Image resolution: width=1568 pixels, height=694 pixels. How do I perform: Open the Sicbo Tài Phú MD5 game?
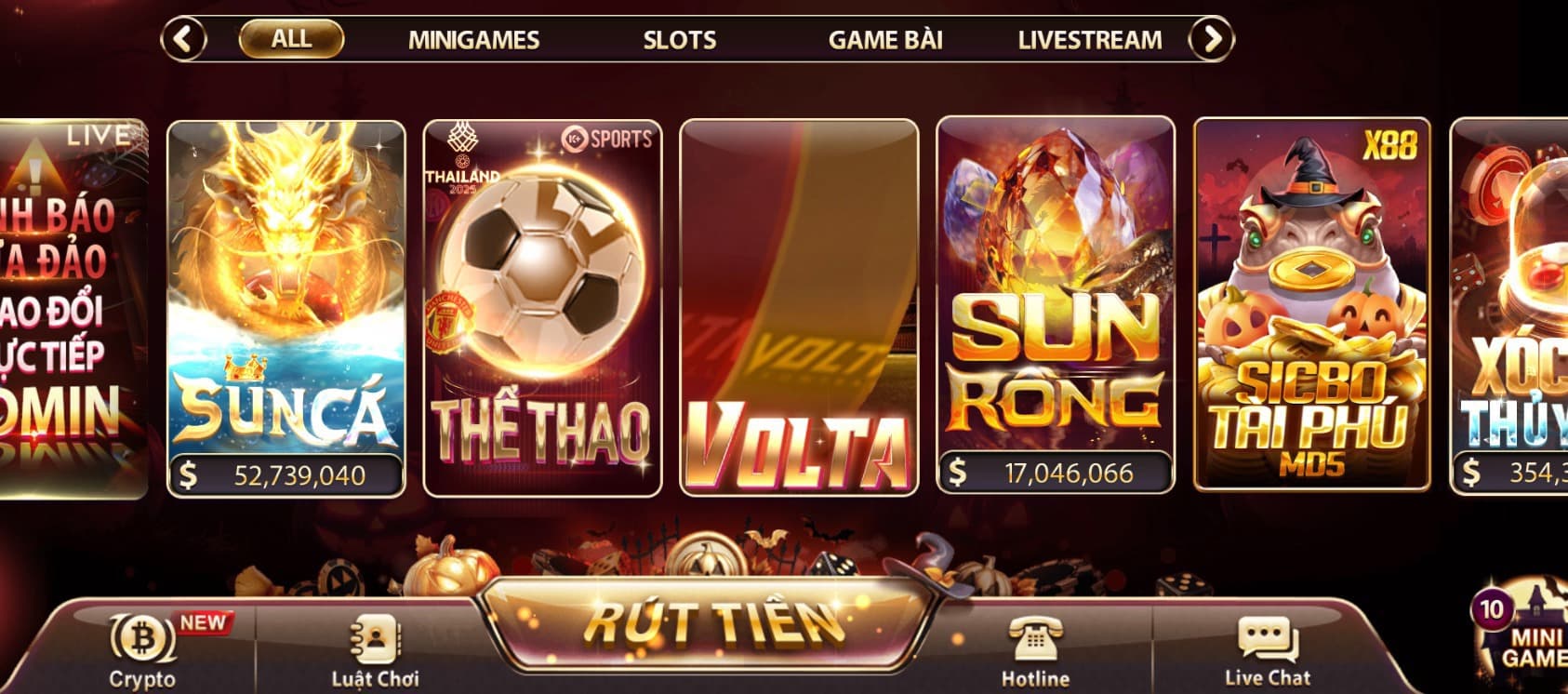pos(1312,304)
